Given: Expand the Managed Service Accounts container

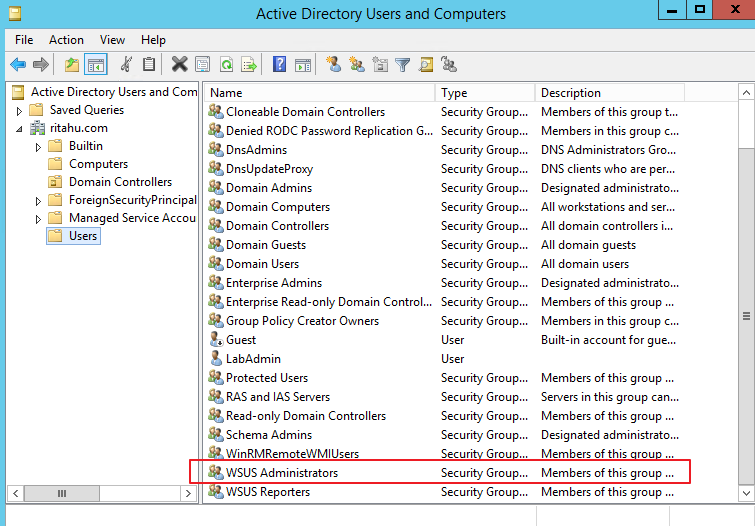Looking at the screenshot, I should tap(38, 219).
